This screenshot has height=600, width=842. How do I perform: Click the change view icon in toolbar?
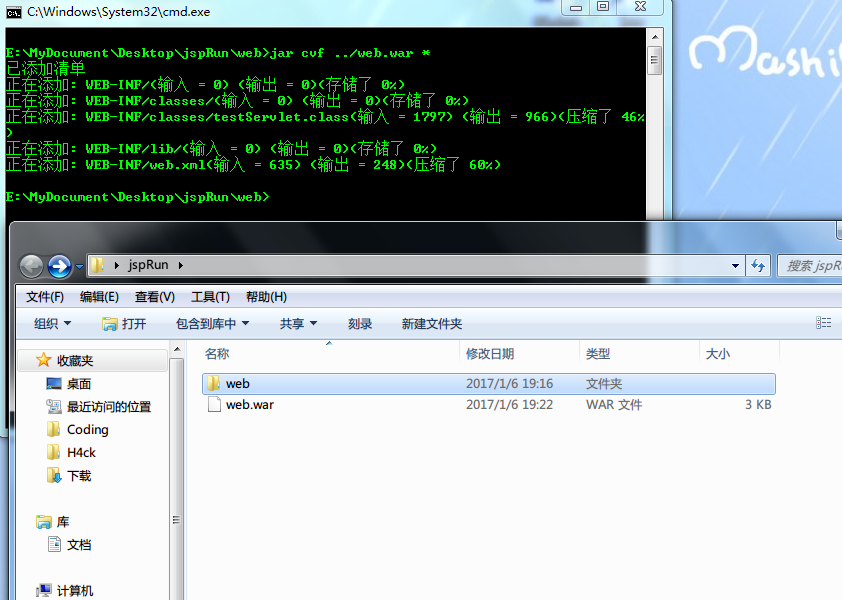[823, 323]
